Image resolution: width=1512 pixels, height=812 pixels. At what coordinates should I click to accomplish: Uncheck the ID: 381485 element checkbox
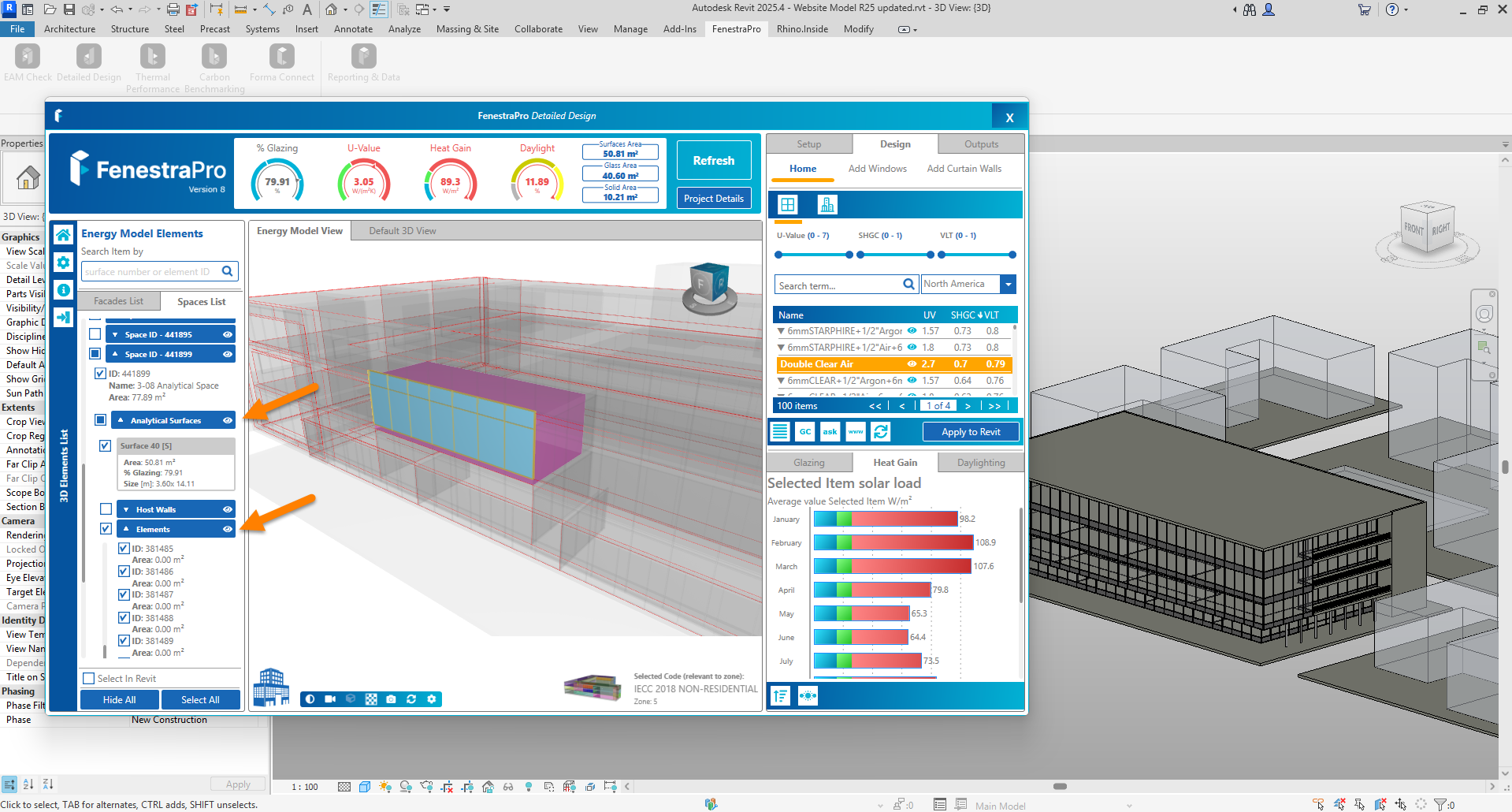pyautogui.click(x=124, y=548)
